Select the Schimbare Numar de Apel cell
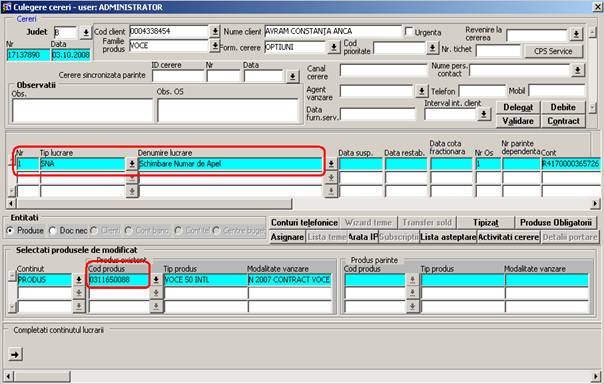The image size is (604, 384). click(x=230, y=164)
